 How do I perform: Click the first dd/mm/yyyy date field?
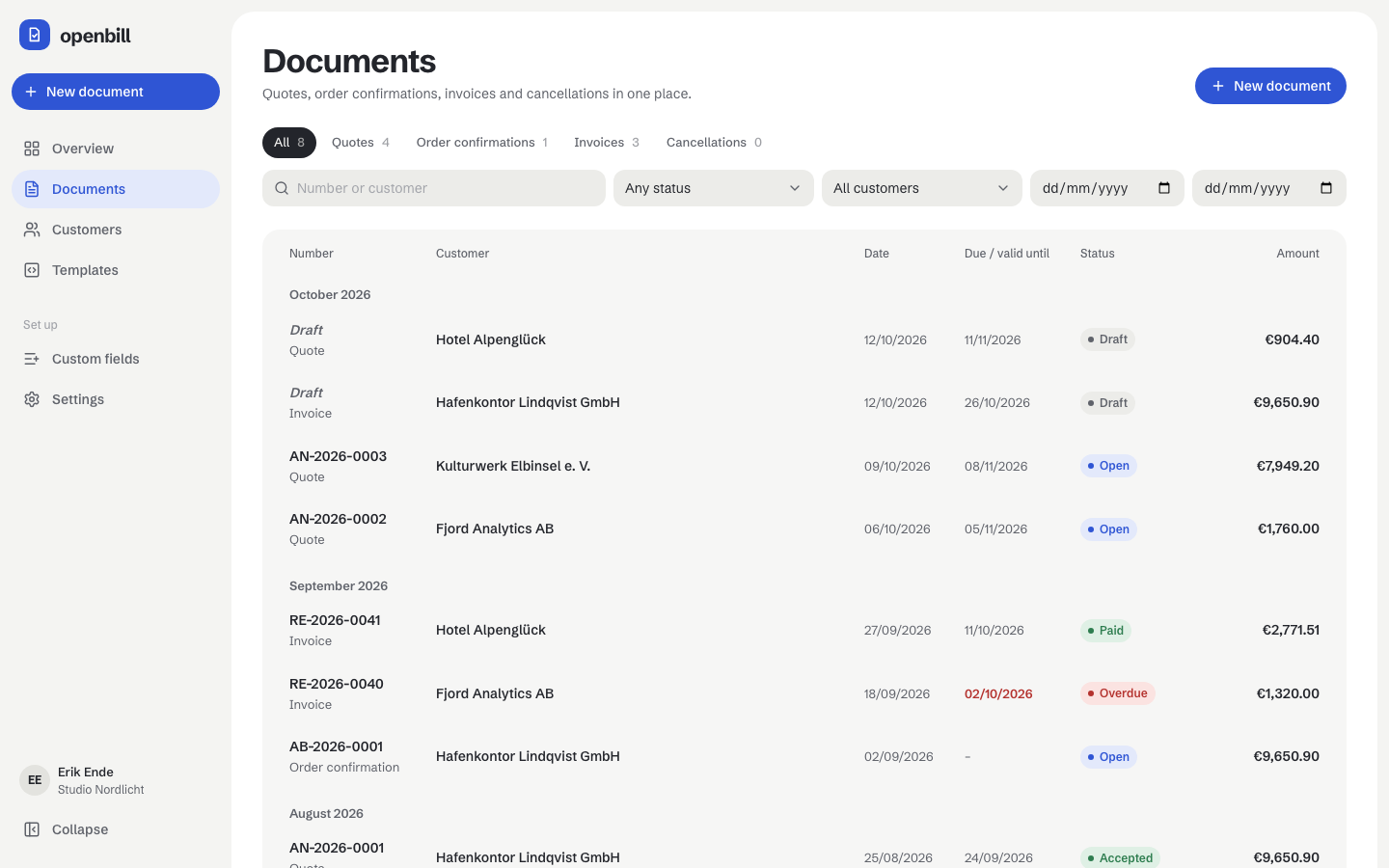[x=1107, y=188]
